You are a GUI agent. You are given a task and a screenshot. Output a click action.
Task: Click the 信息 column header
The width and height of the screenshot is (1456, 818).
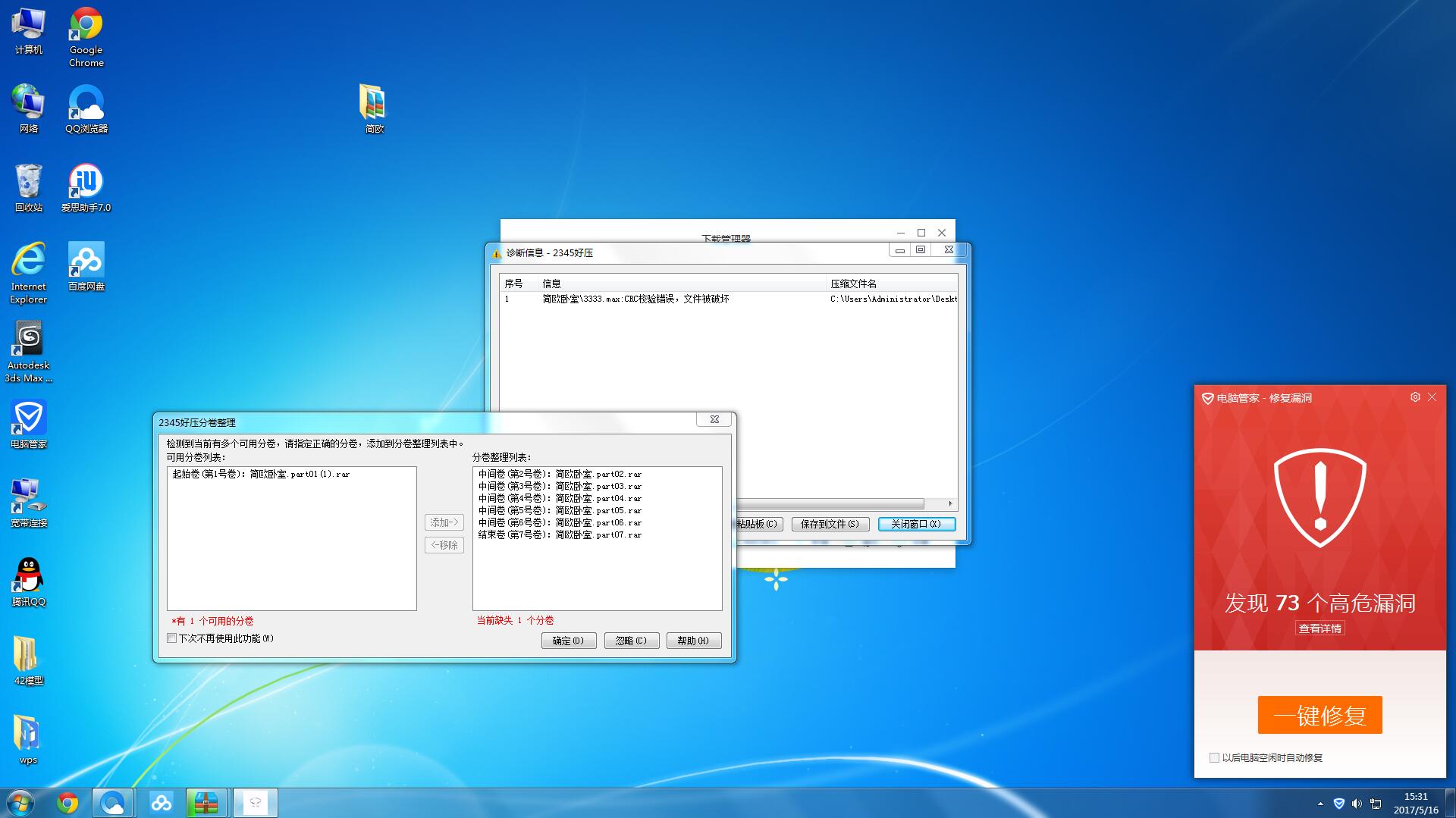click(681, 284)
